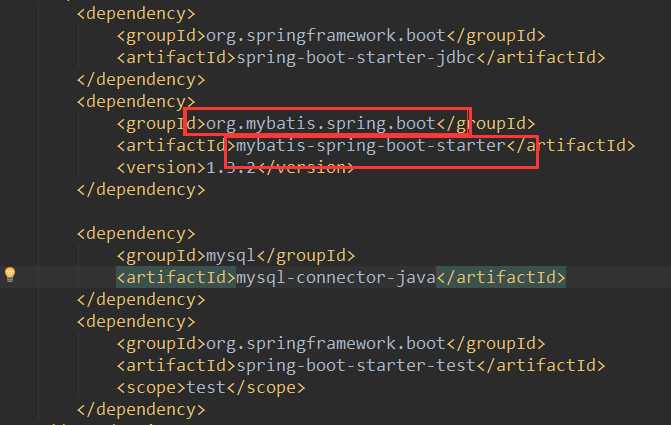Click the closing dependency tag after test scope
Image resolution: width=671 pixels, height=425 pixels.
(141, 410)
